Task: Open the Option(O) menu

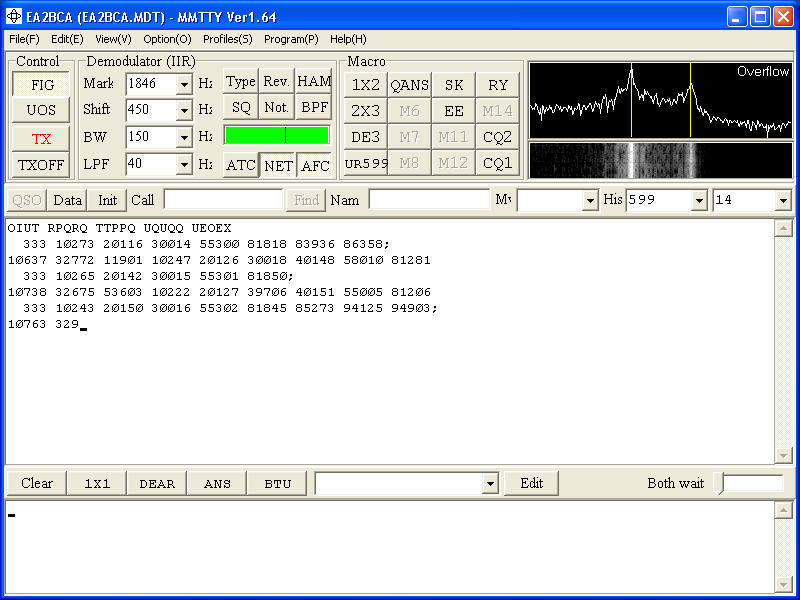Action: (x=167, y=39)
